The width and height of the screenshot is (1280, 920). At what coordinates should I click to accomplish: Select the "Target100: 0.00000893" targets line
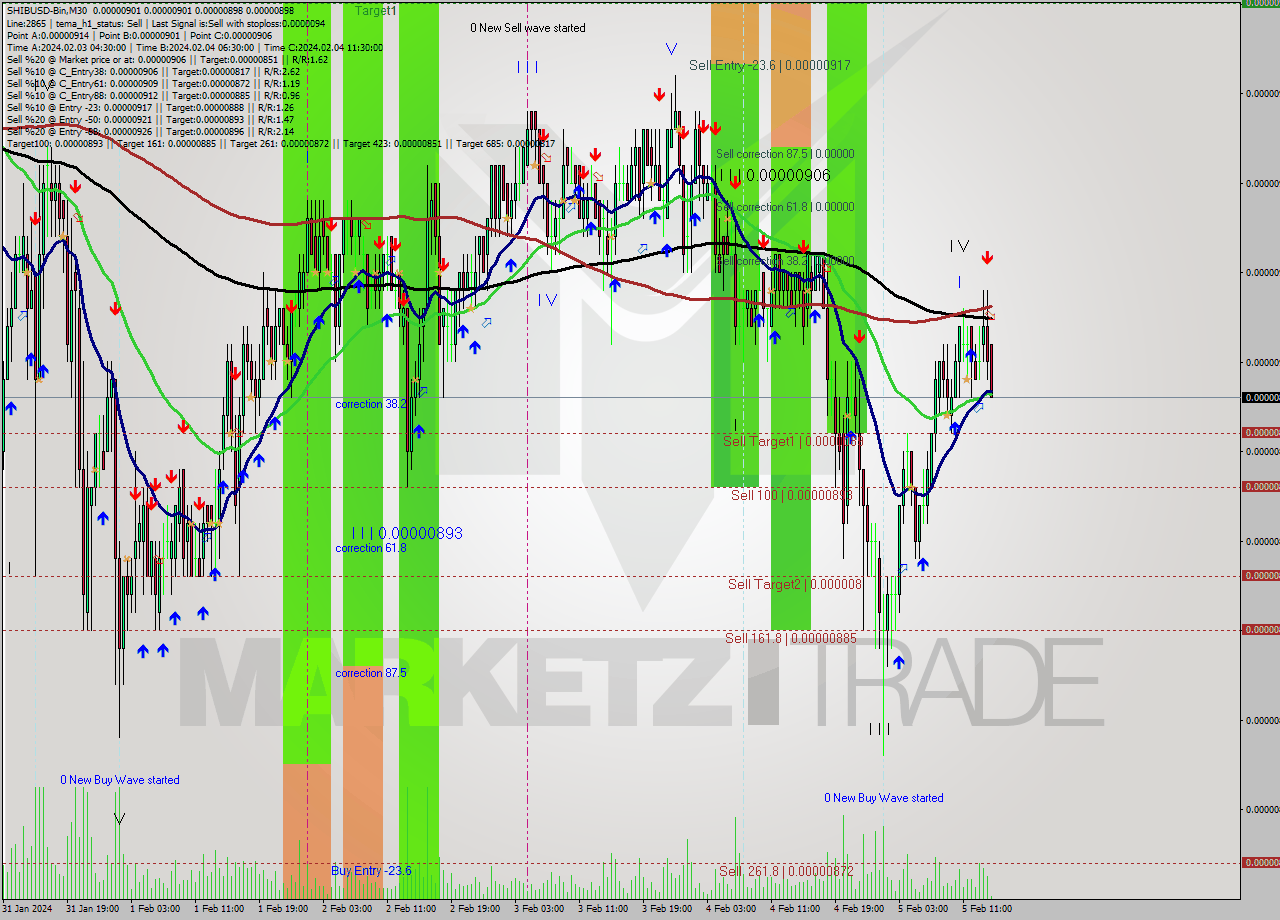(x=280, y=144)
